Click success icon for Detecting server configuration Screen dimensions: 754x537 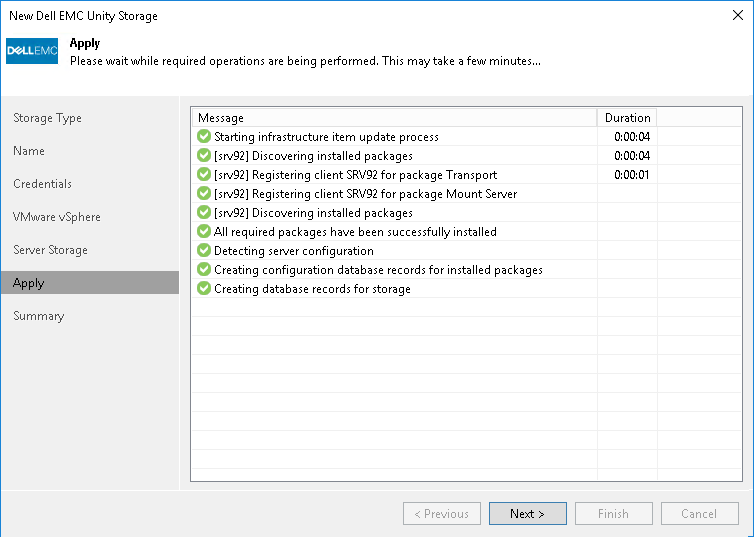[204, 250]
